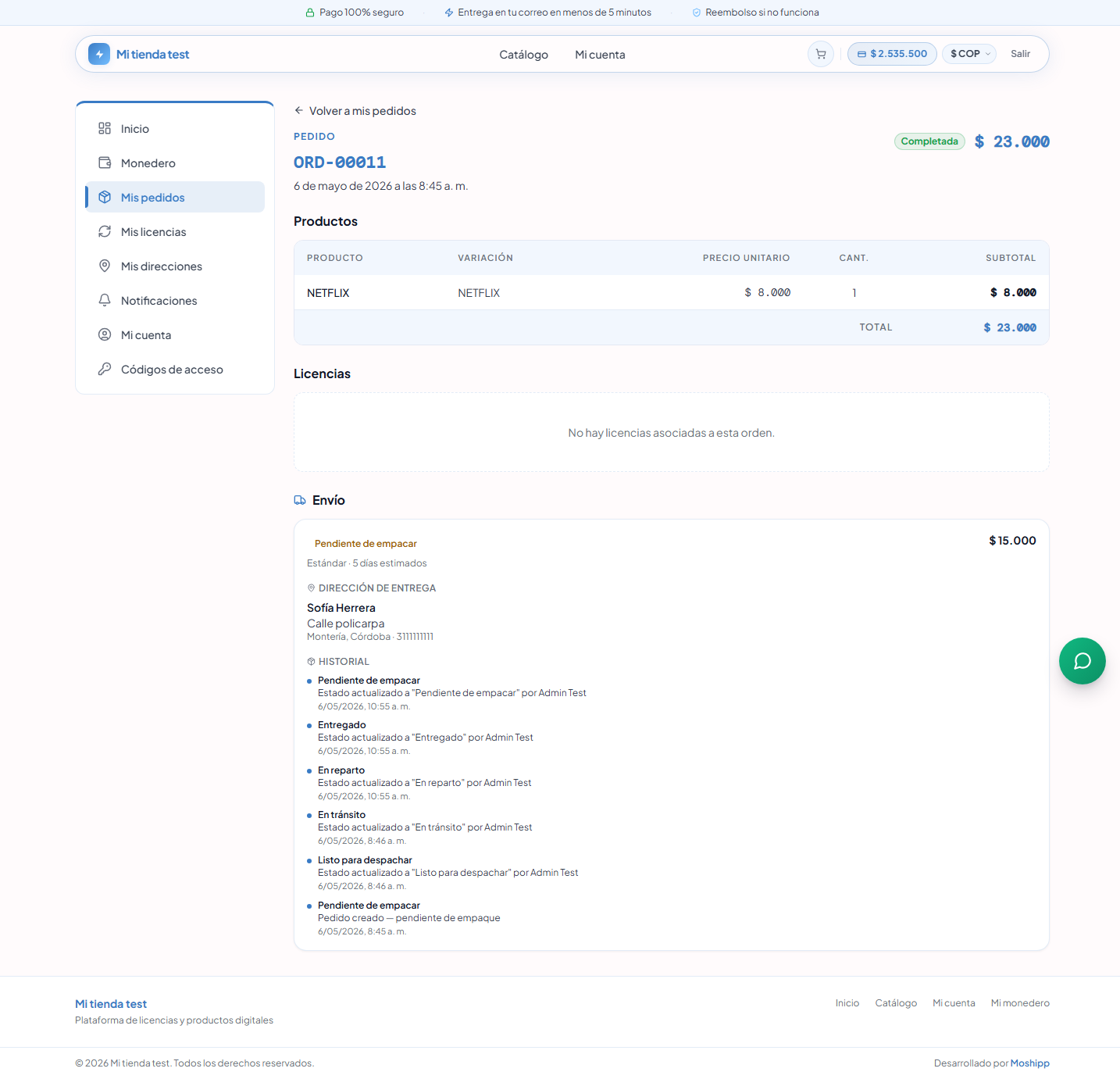Click the Entregado history entry title
Viewport: 1120px width, 1079px height.
click(342, 725)
